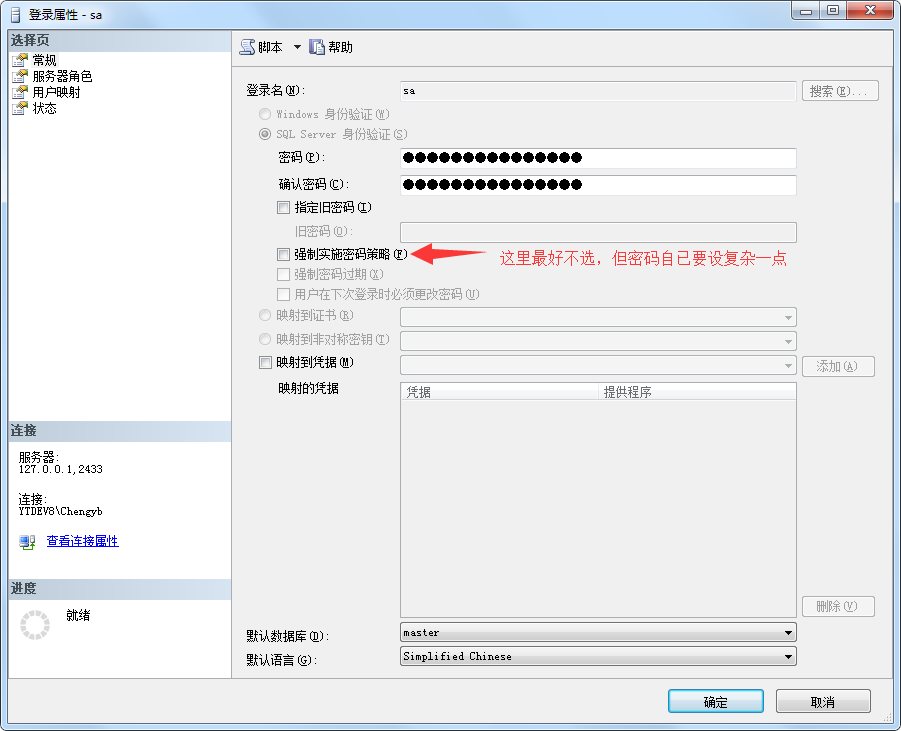Image resolution: width=901 pixels, height=731 pixels.
Task: Click the 添加 button
Action: (x=838, y=367)
